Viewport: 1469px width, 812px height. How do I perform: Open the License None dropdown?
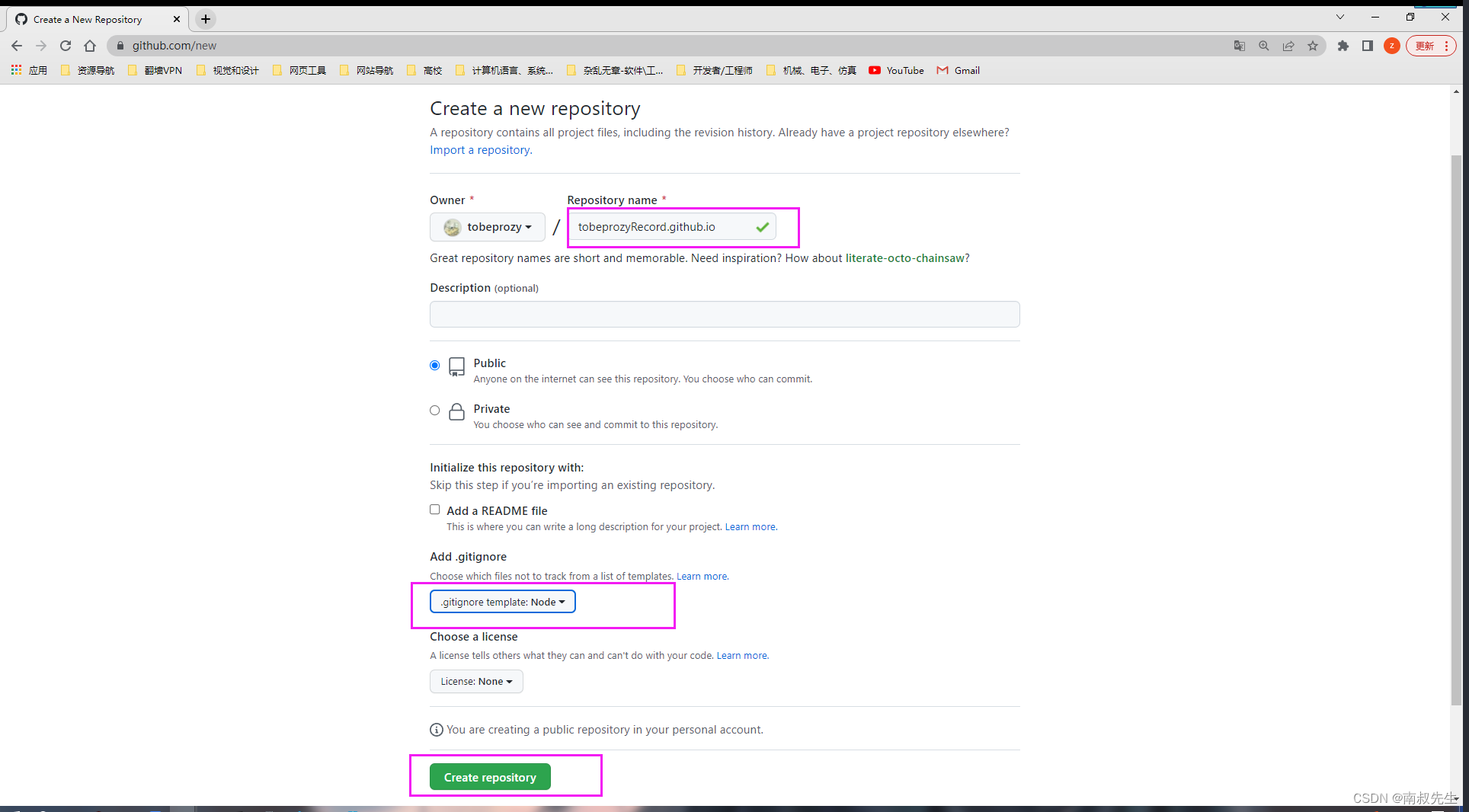click(476, 682)
